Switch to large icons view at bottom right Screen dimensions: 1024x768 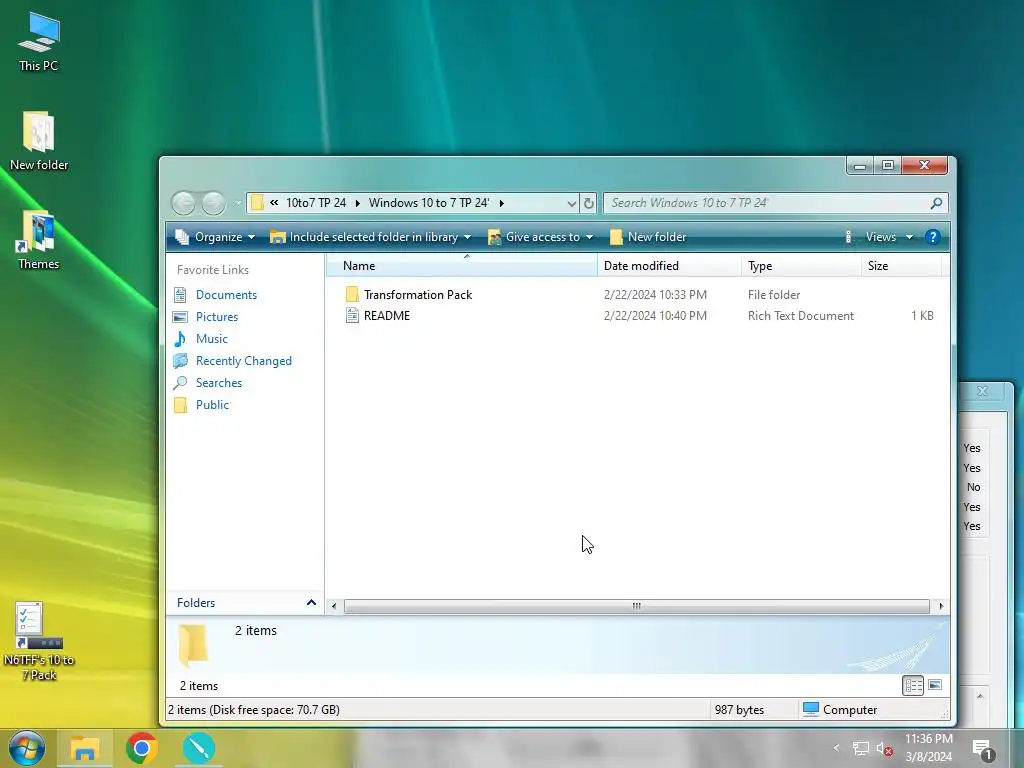(935, 685)
